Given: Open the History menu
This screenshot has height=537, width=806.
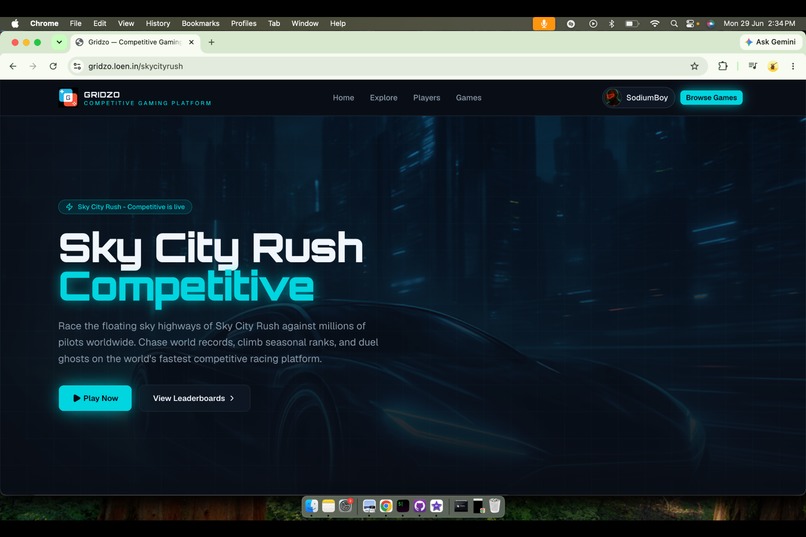Looking at the screenshot, I should pos(158,24).
